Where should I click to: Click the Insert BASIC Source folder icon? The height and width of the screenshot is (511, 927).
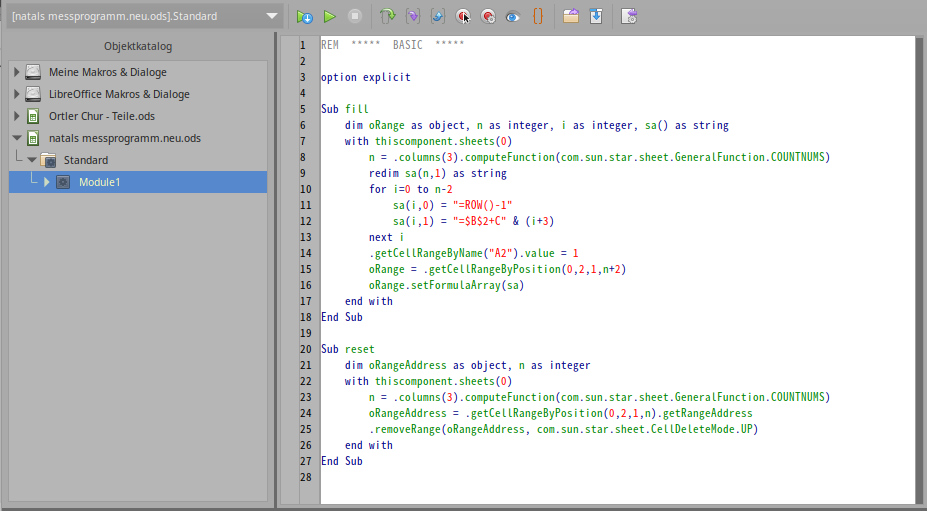click(x=571, y=17)
